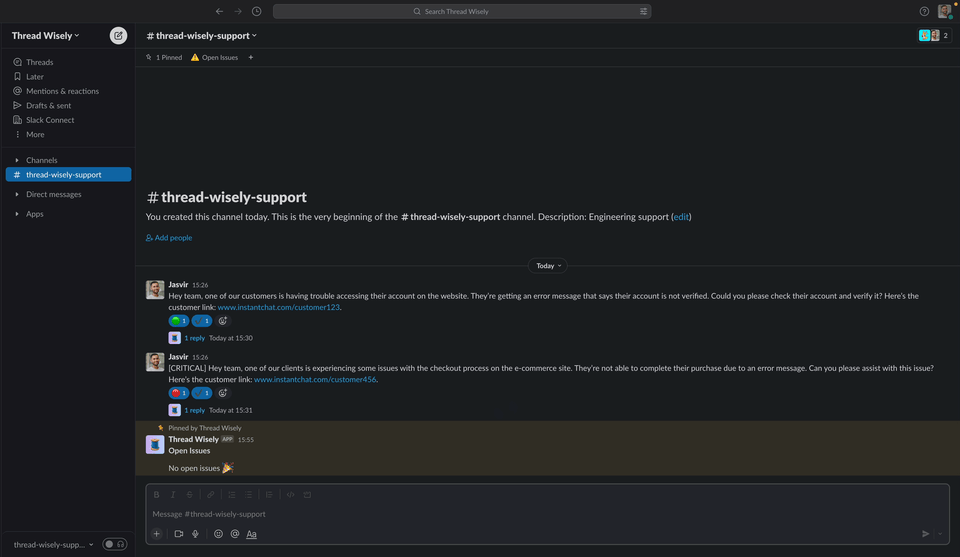The height and width of the screenshot is (557, 960).
Task: Add a bookmark with the plus icon
Action: coord(250,58)
